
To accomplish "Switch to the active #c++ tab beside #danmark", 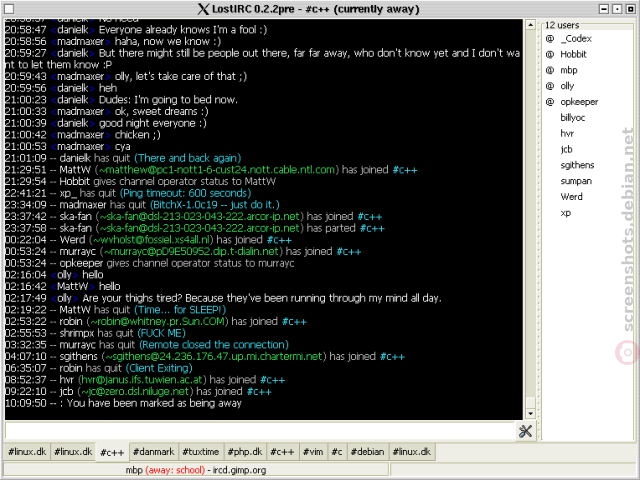I will (112, 452).
